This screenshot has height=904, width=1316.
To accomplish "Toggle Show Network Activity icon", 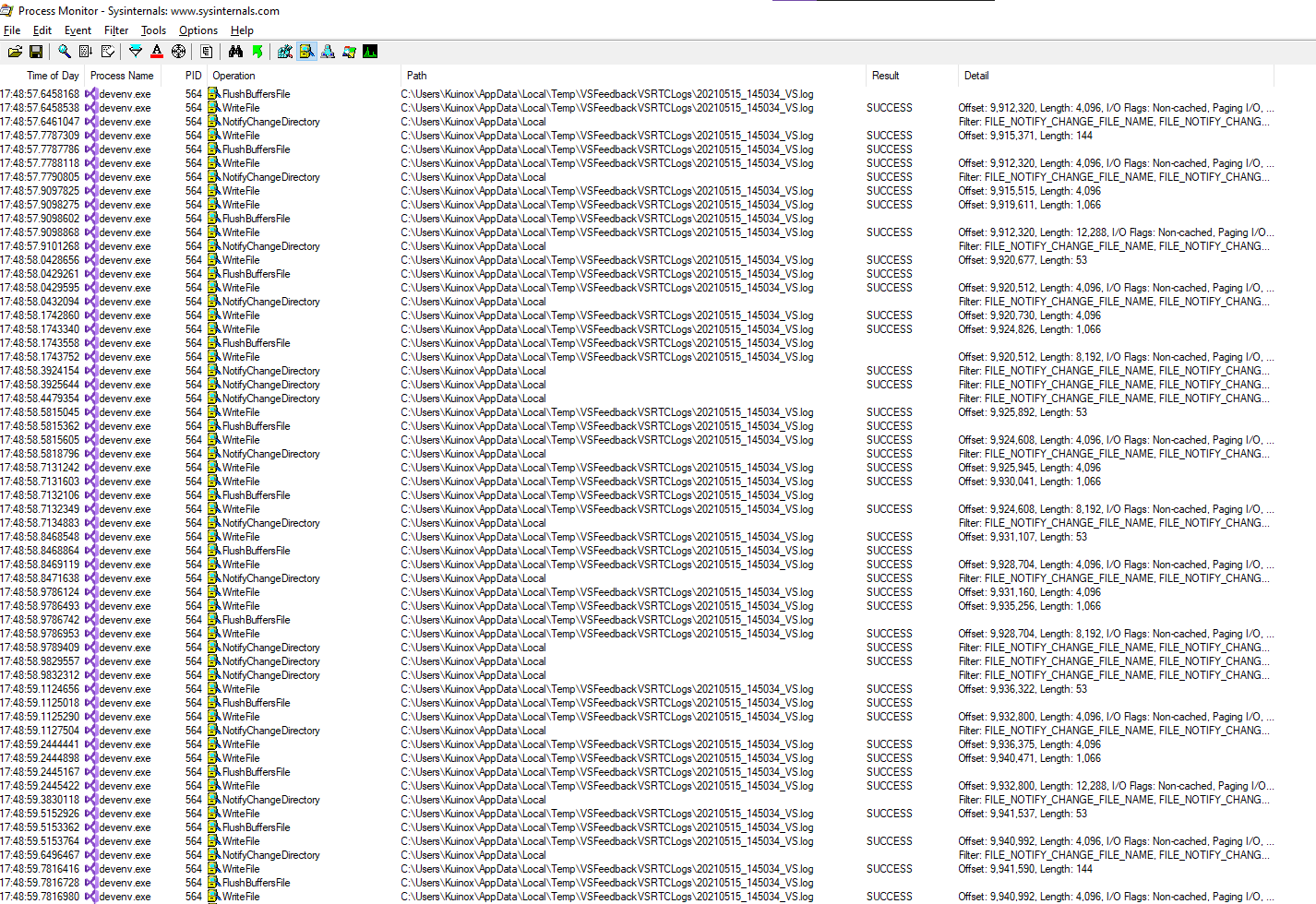I will pos(329,52).
